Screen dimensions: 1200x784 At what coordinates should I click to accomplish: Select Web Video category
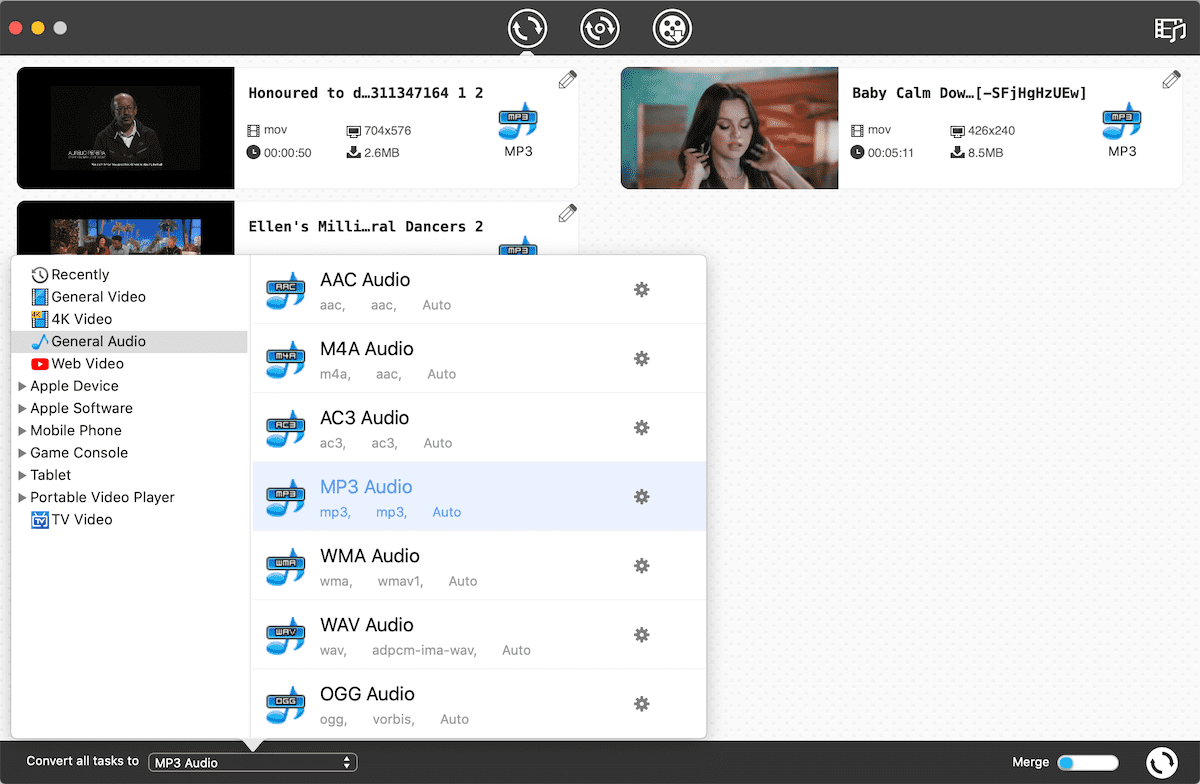click(87, 364)
